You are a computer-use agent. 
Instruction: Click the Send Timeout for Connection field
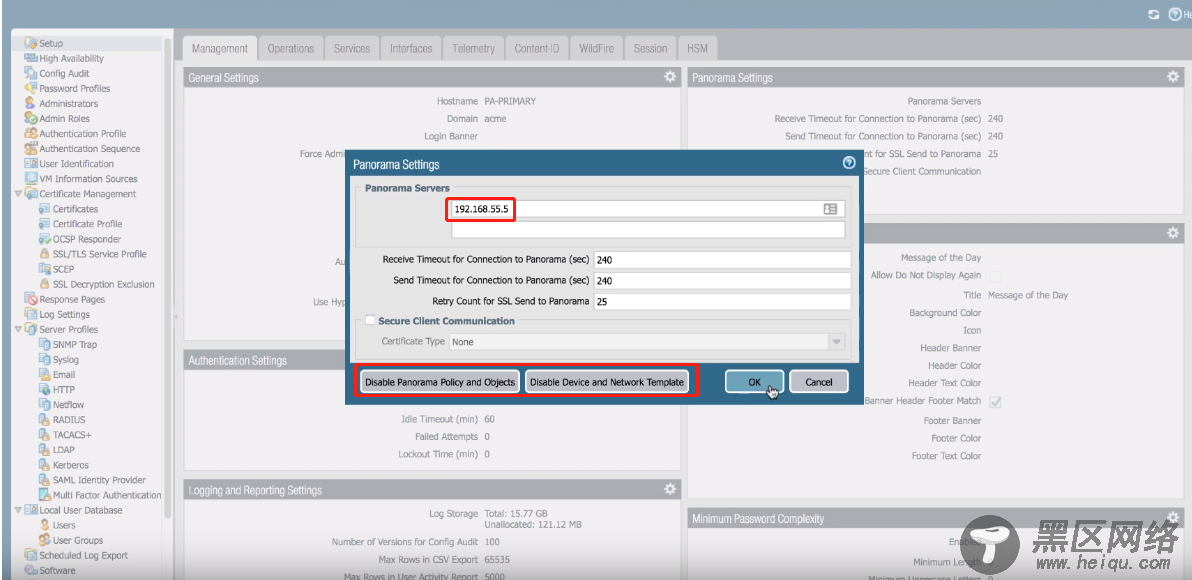721,280
